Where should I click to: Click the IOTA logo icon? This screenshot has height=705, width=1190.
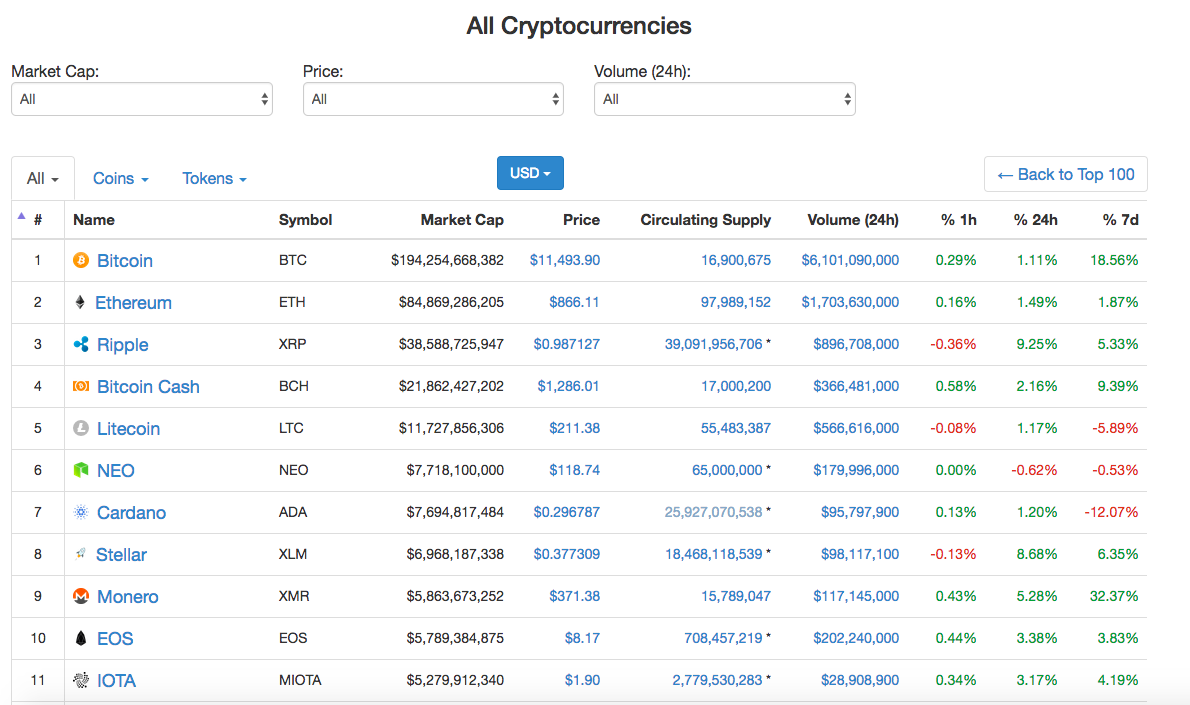tap(80, 680)
